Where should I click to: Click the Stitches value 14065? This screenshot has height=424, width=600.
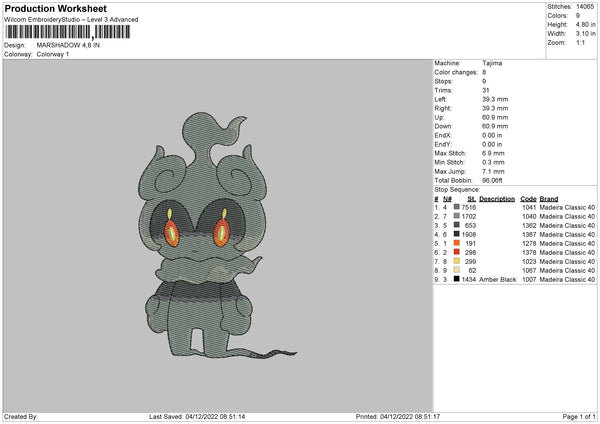tap(585, 7)
